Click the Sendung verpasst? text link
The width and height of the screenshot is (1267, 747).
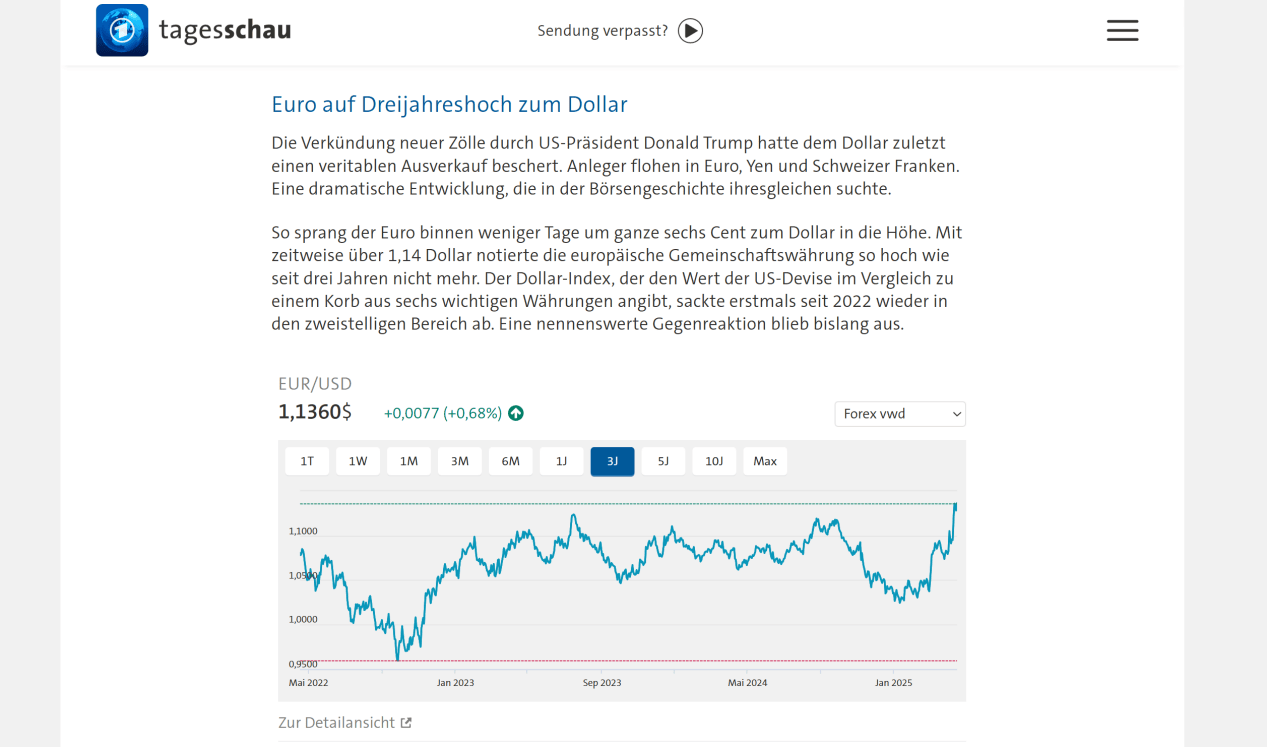(603, 31)
